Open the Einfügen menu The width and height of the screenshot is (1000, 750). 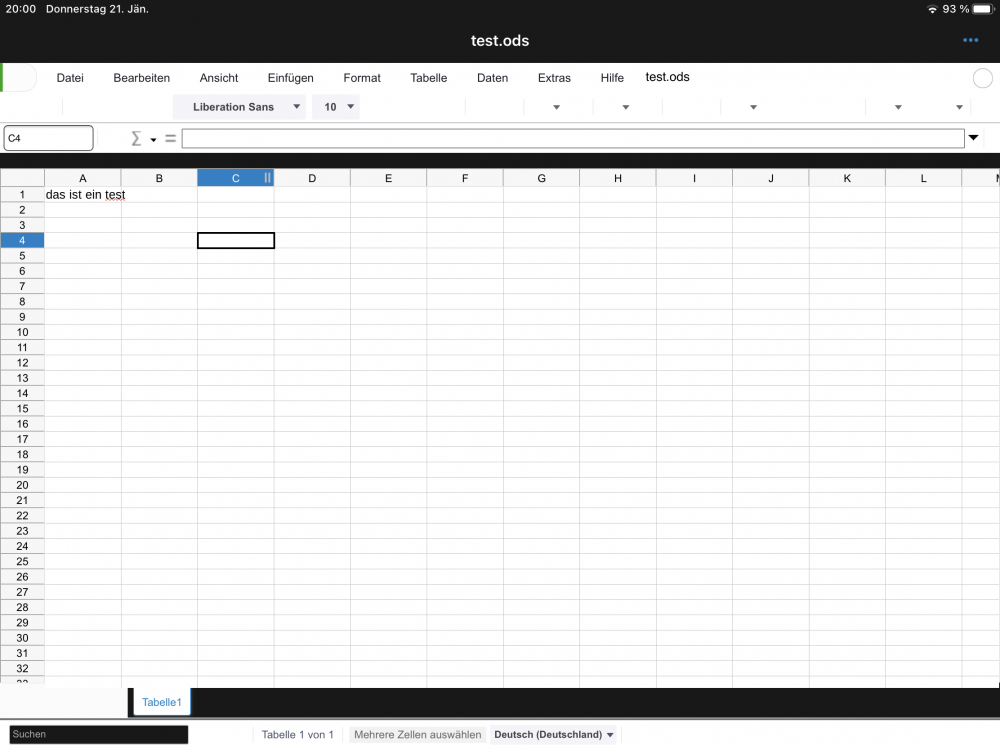290,78
